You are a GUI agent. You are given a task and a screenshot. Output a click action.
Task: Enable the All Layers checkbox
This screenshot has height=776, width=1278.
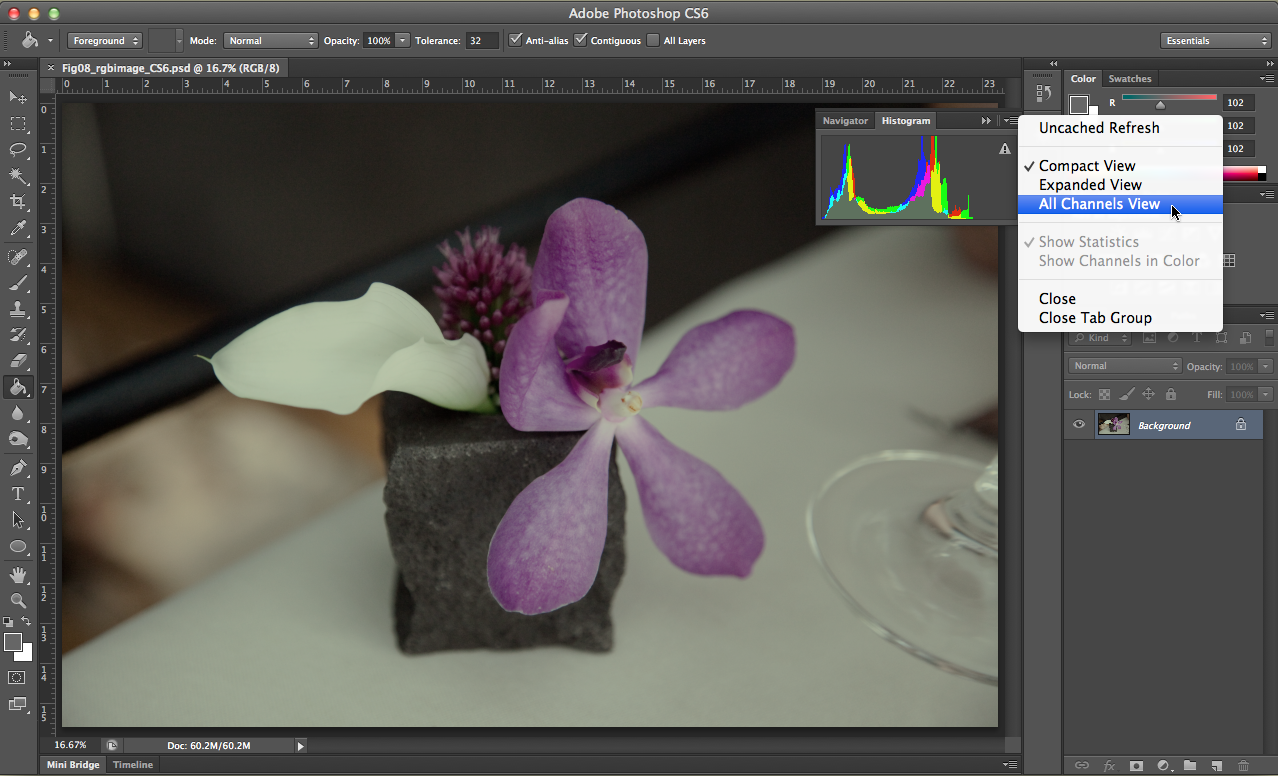(653, 40)
